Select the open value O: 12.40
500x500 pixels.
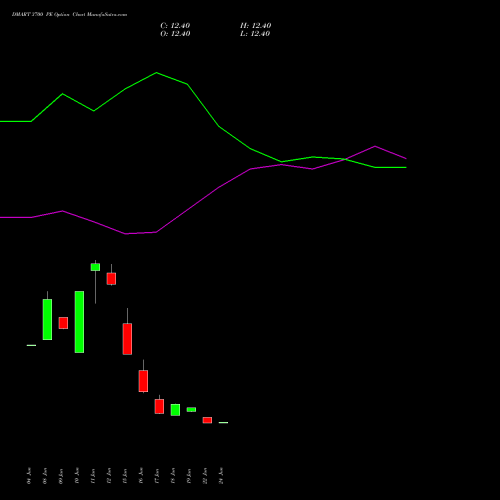(175, 34)
